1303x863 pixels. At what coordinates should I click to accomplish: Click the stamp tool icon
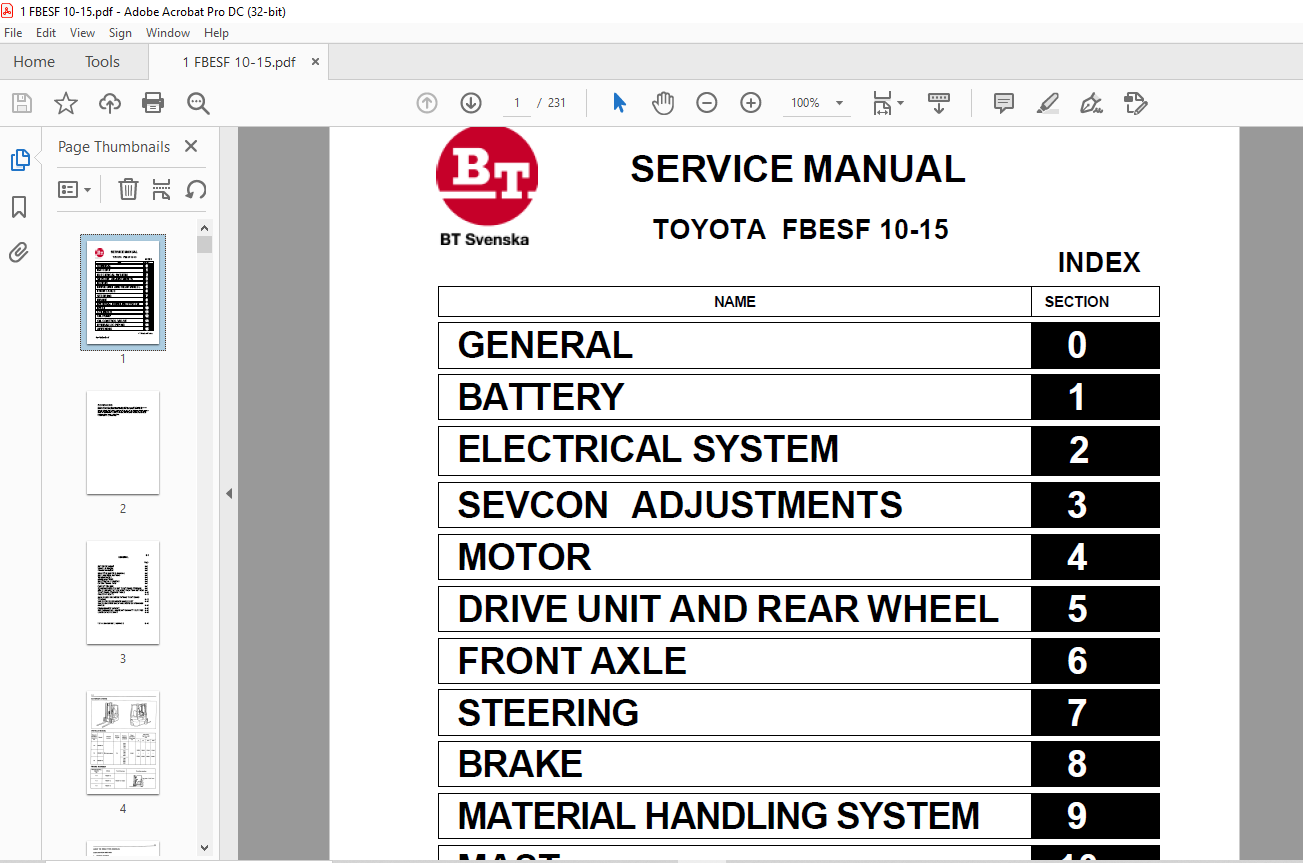pyautogui.click(x=1136, y=103)
